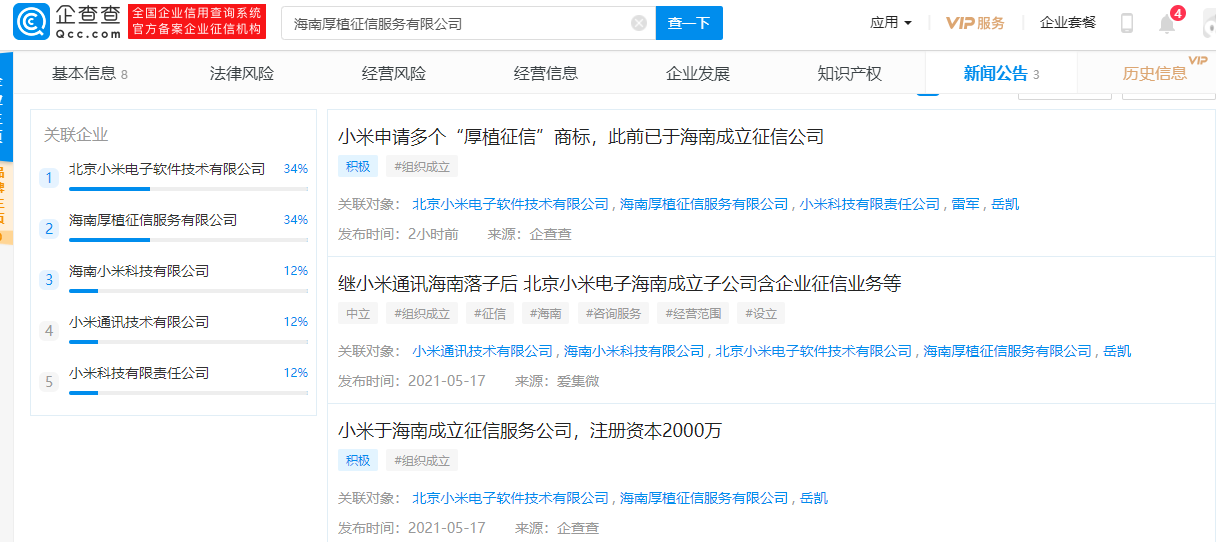Open related company 小米通讯技术有限公司 in sidebar
Screen dimensions: 1216x542
139,322
